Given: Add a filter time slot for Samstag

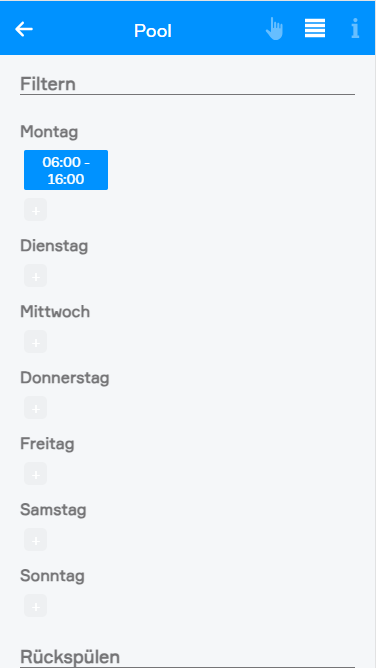Looking at the screenshot, I should click(x=35, y=540).
